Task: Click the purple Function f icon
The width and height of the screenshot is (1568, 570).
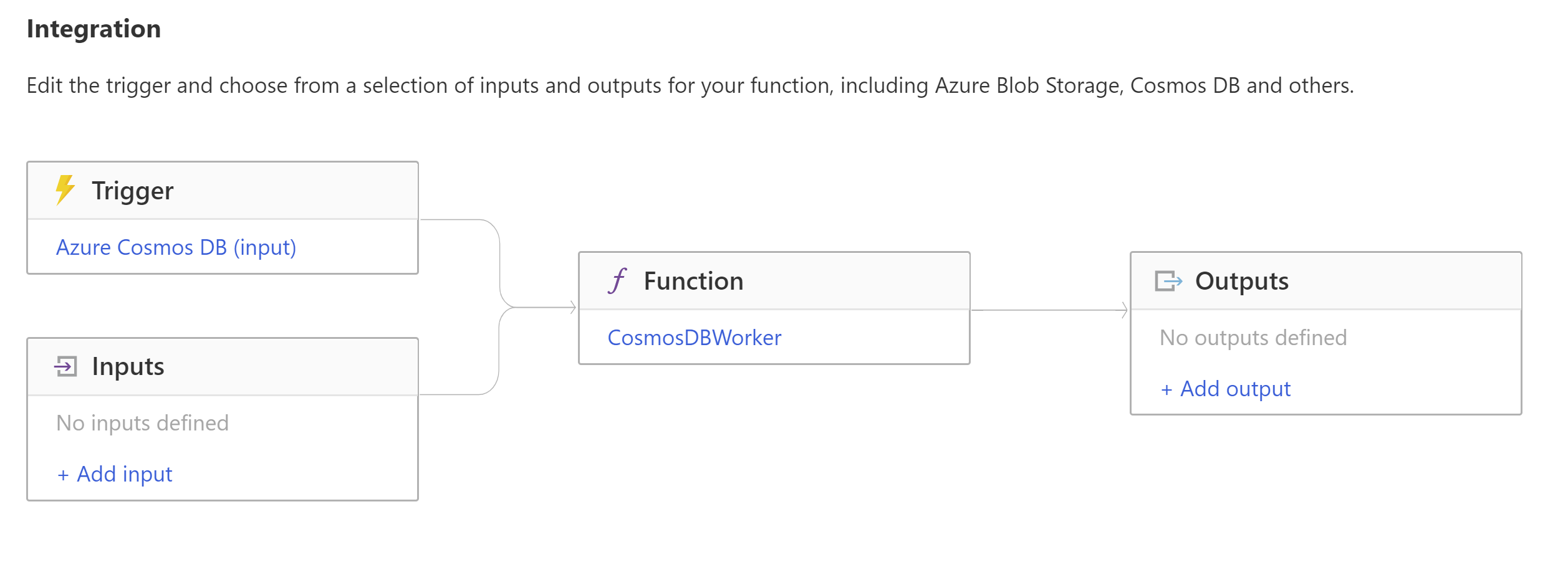Action: click(x=617, y=281)
